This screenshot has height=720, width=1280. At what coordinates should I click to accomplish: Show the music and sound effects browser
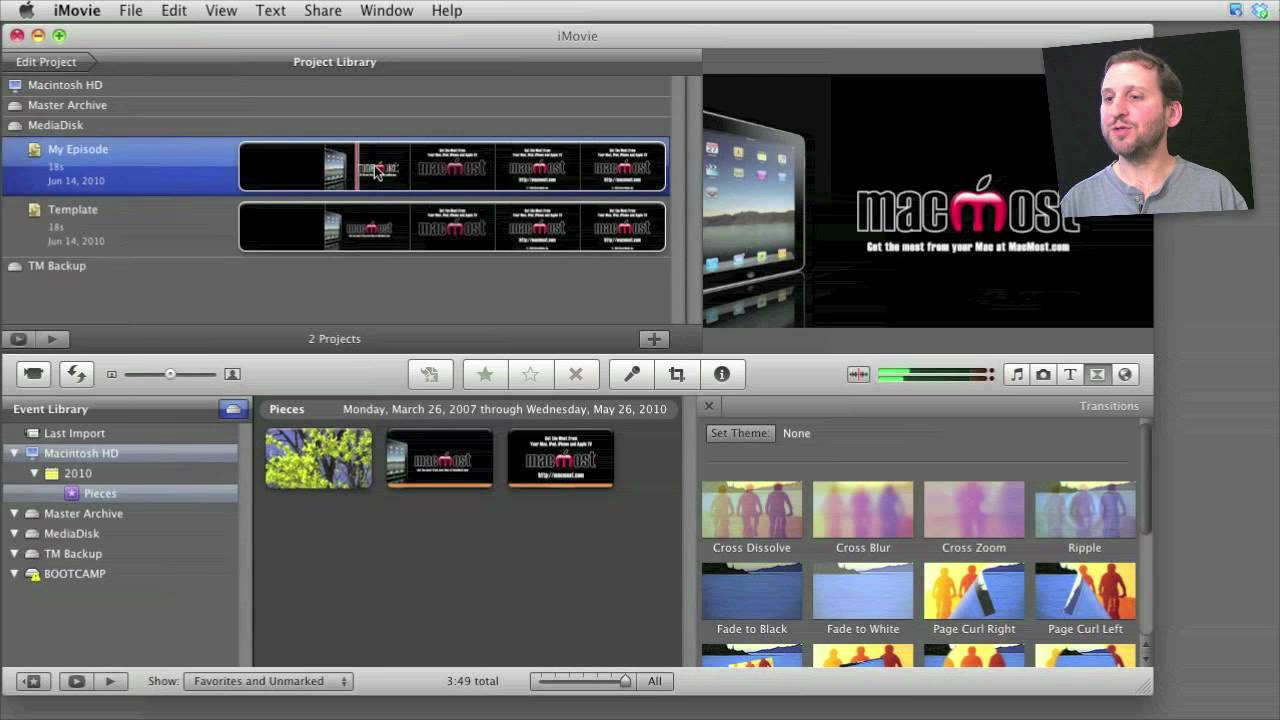1017,374
